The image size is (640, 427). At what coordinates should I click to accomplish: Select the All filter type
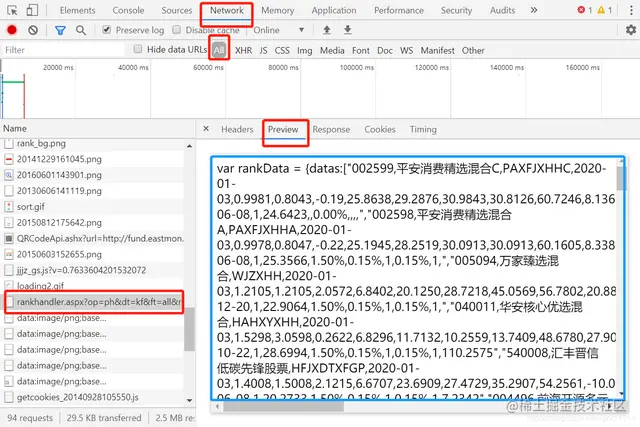[219, 50]
